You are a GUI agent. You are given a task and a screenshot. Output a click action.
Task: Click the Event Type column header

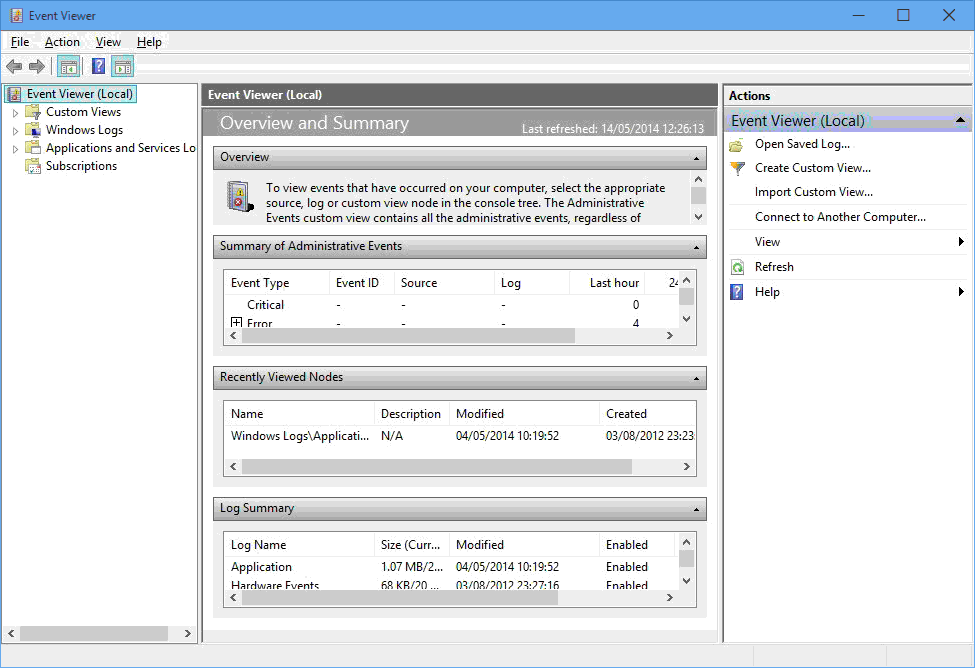(260, 283)
